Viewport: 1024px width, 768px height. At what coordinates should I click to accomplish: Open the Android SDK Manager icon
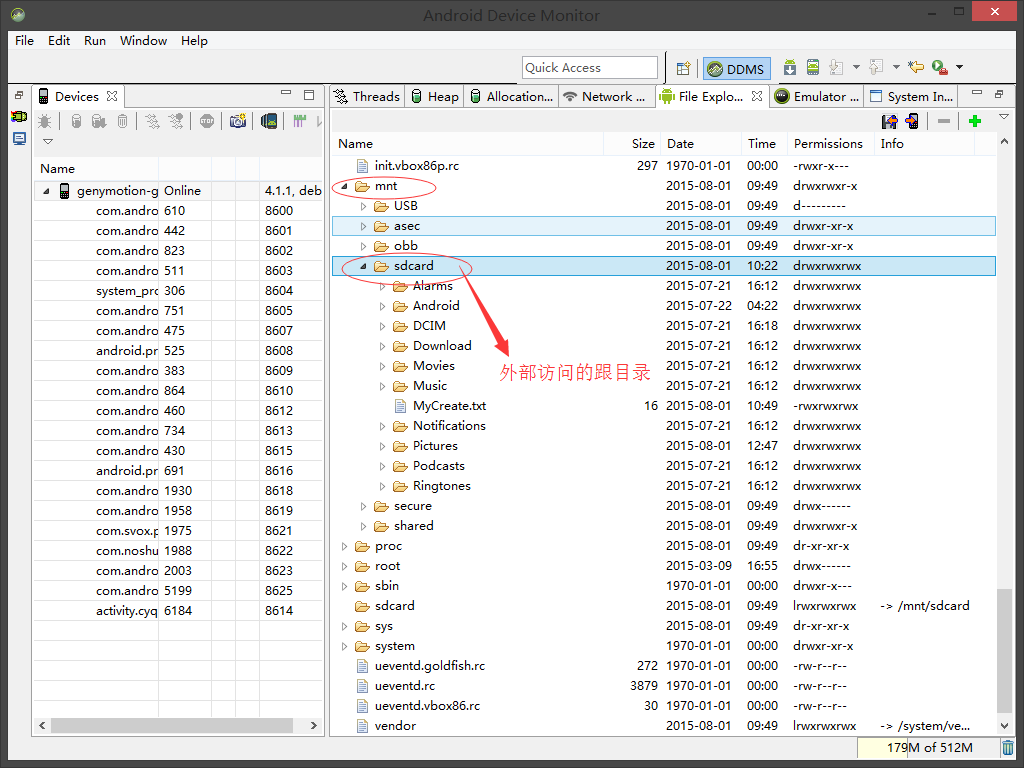pos(790,67)
